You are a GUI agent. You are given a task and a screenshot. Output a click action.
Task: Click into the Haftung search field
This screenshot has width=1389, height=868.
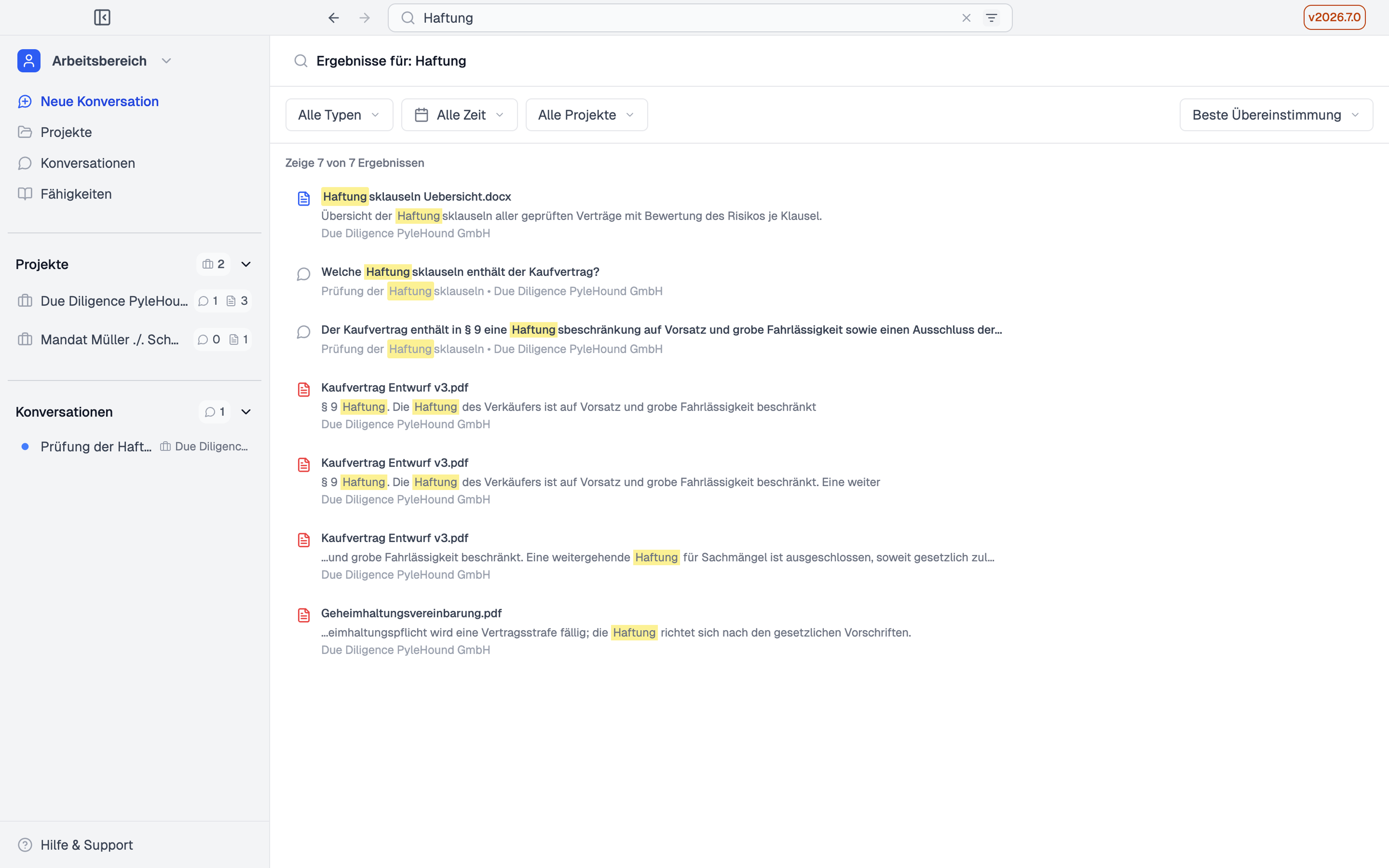689,18
